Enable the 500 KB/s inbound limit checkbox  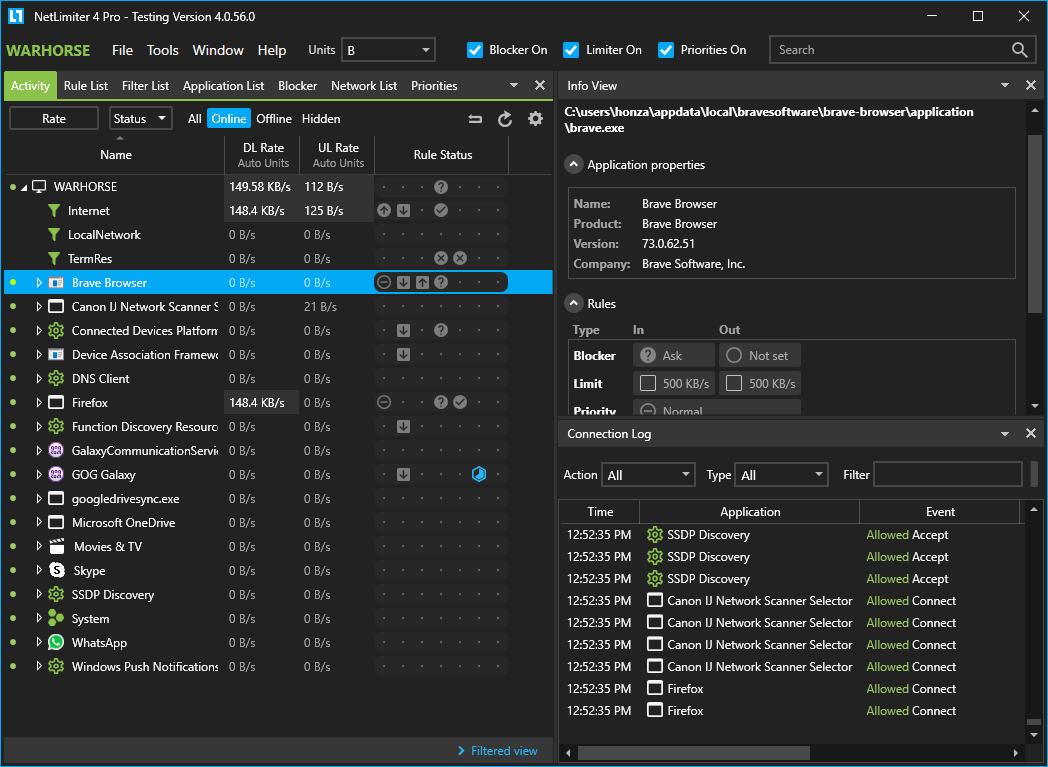click(648, 383)
